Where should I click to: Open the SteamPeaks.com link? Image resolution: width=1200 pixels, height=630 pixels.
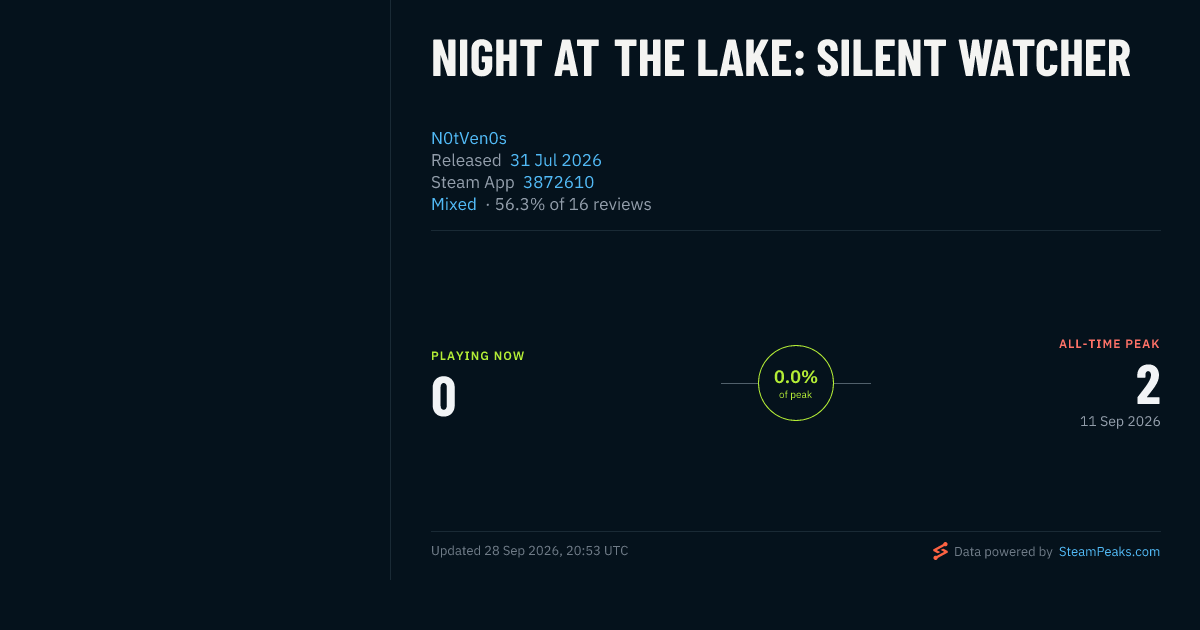click(x=1109, y=551)
